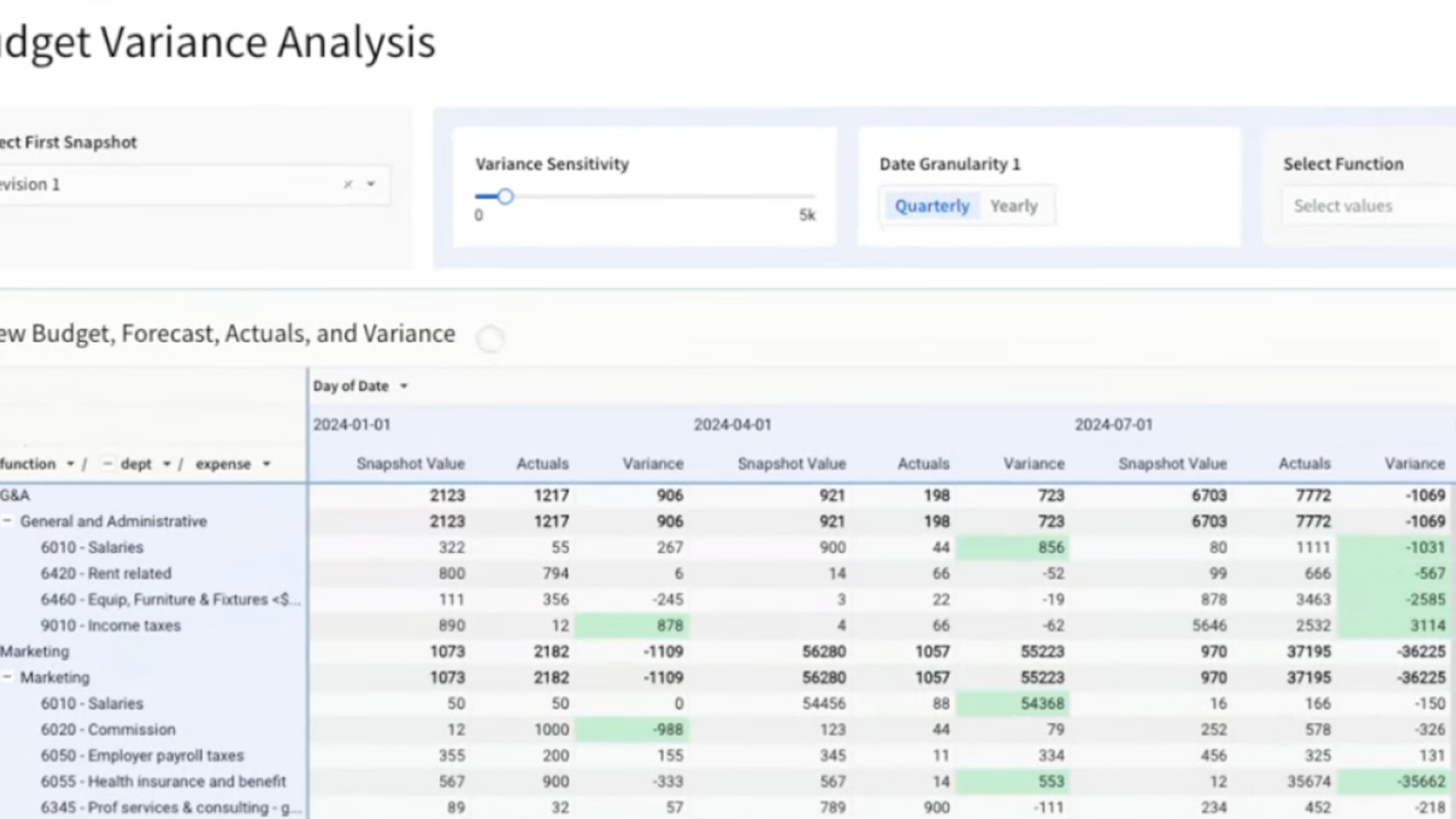Select the 2024-01-01 date column header
This screenshot has width=1456, height=819.
[x=351, y=425]
